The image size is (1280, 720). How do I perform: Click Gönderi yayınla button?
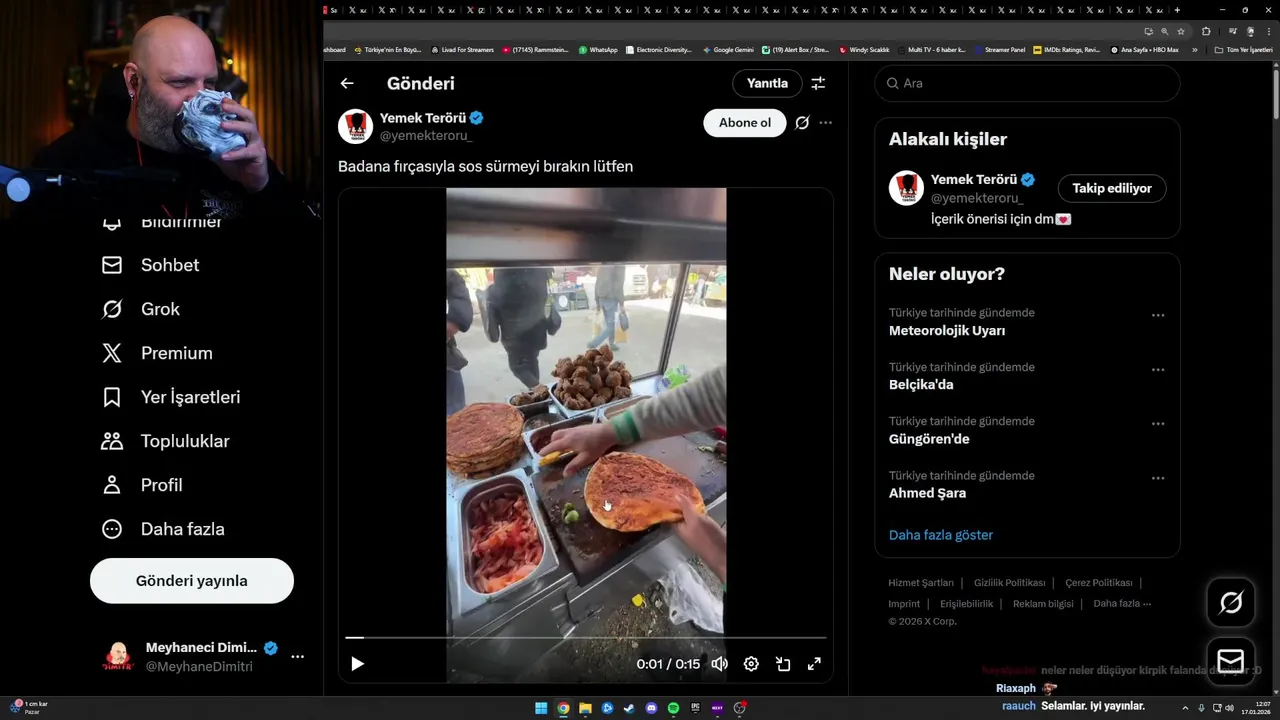[192, 581]
